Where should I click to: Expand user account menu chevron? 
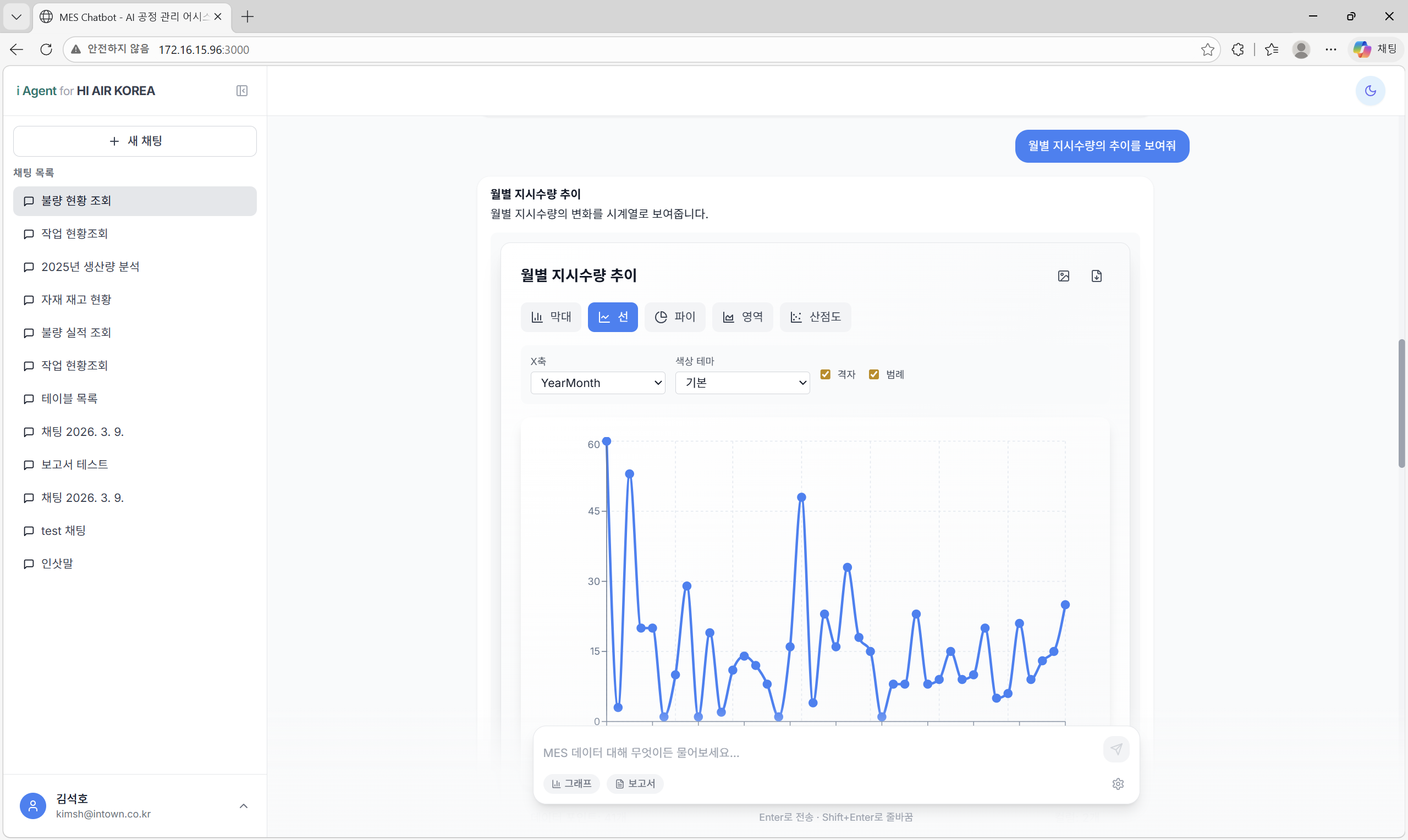click(244, 805)
